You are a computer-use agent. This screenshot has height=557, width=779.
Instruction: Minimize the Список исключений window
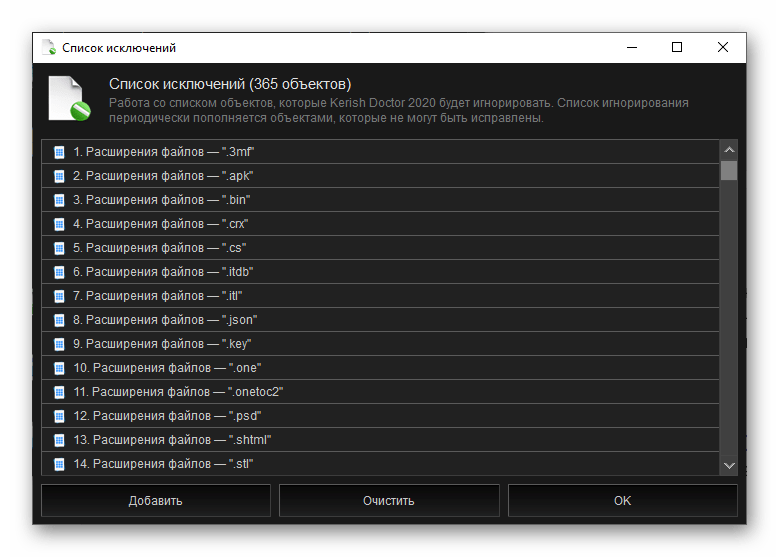click(x=632, y=48)
